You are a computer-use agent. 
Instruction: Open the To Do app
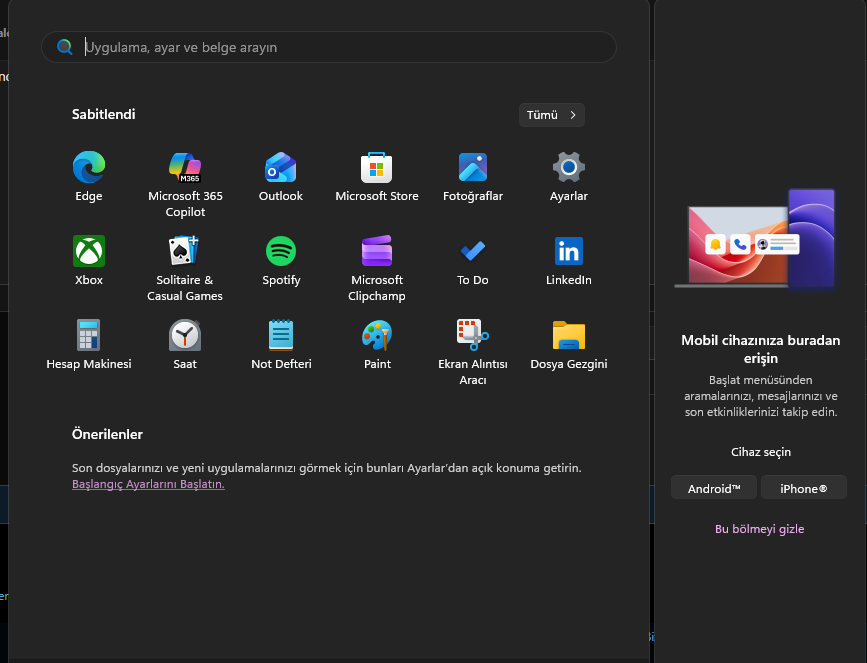(x=473, y=251)
